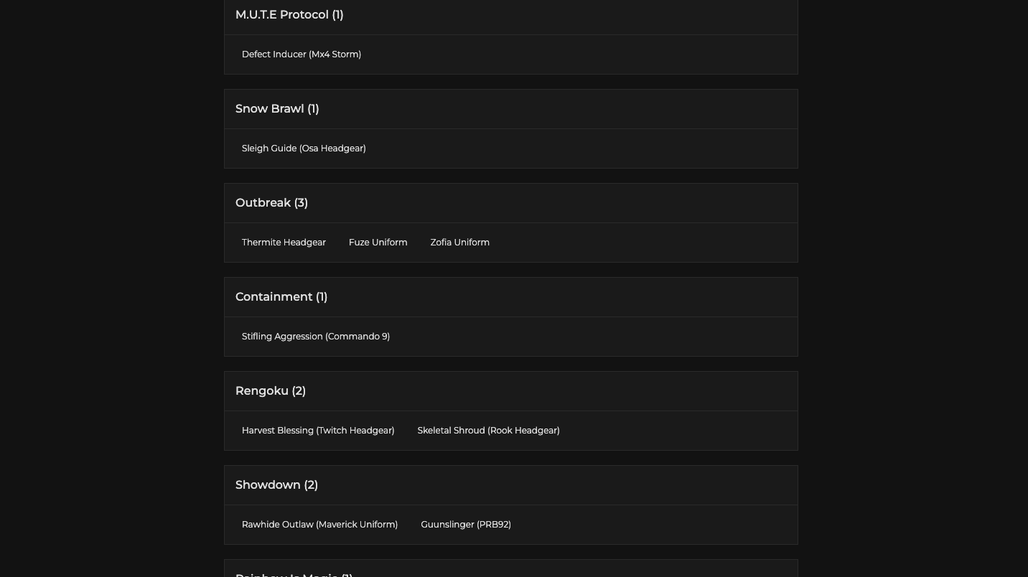The height and width of the screenshot is (577, 1028).
Task: Expand the M.U.T.E Protocol (1) header
Action: (511, 16)
